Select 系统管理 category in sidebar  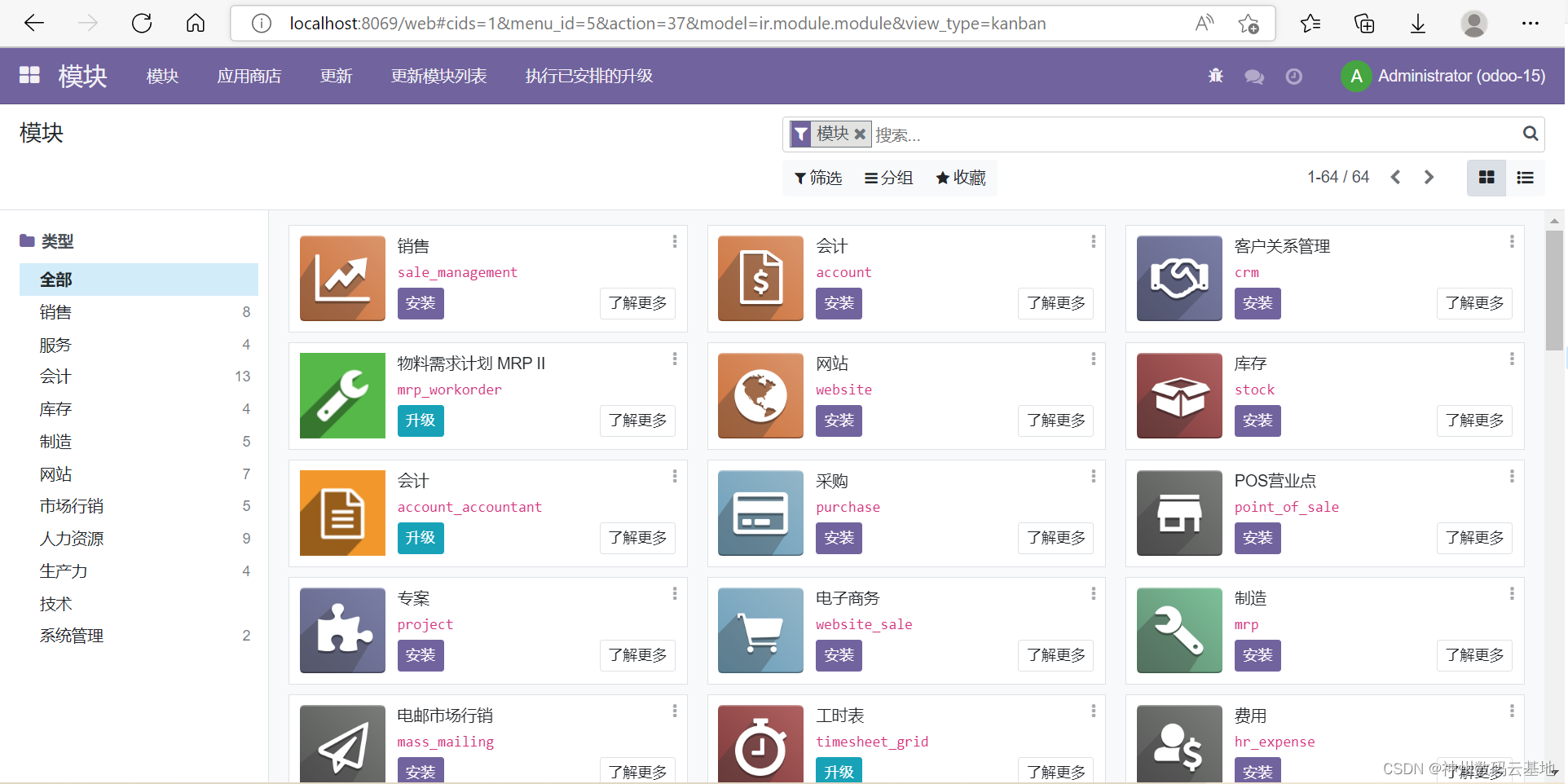[139, 636]
